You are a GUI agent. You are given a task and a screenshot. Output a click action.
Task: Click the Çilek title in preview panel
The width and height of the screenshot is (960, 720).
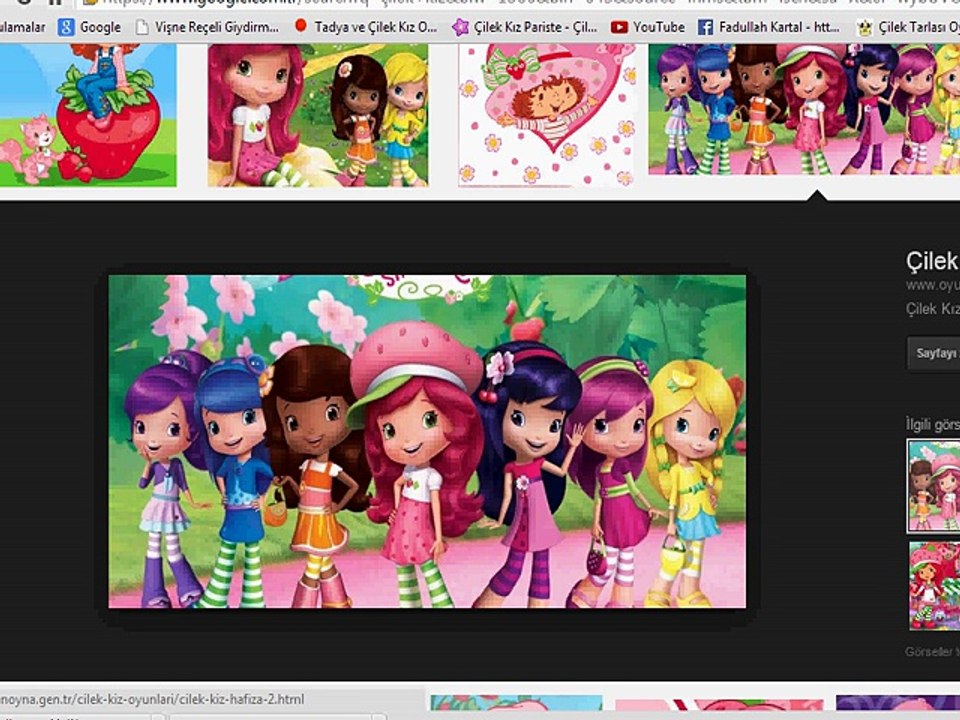point(932,261)
